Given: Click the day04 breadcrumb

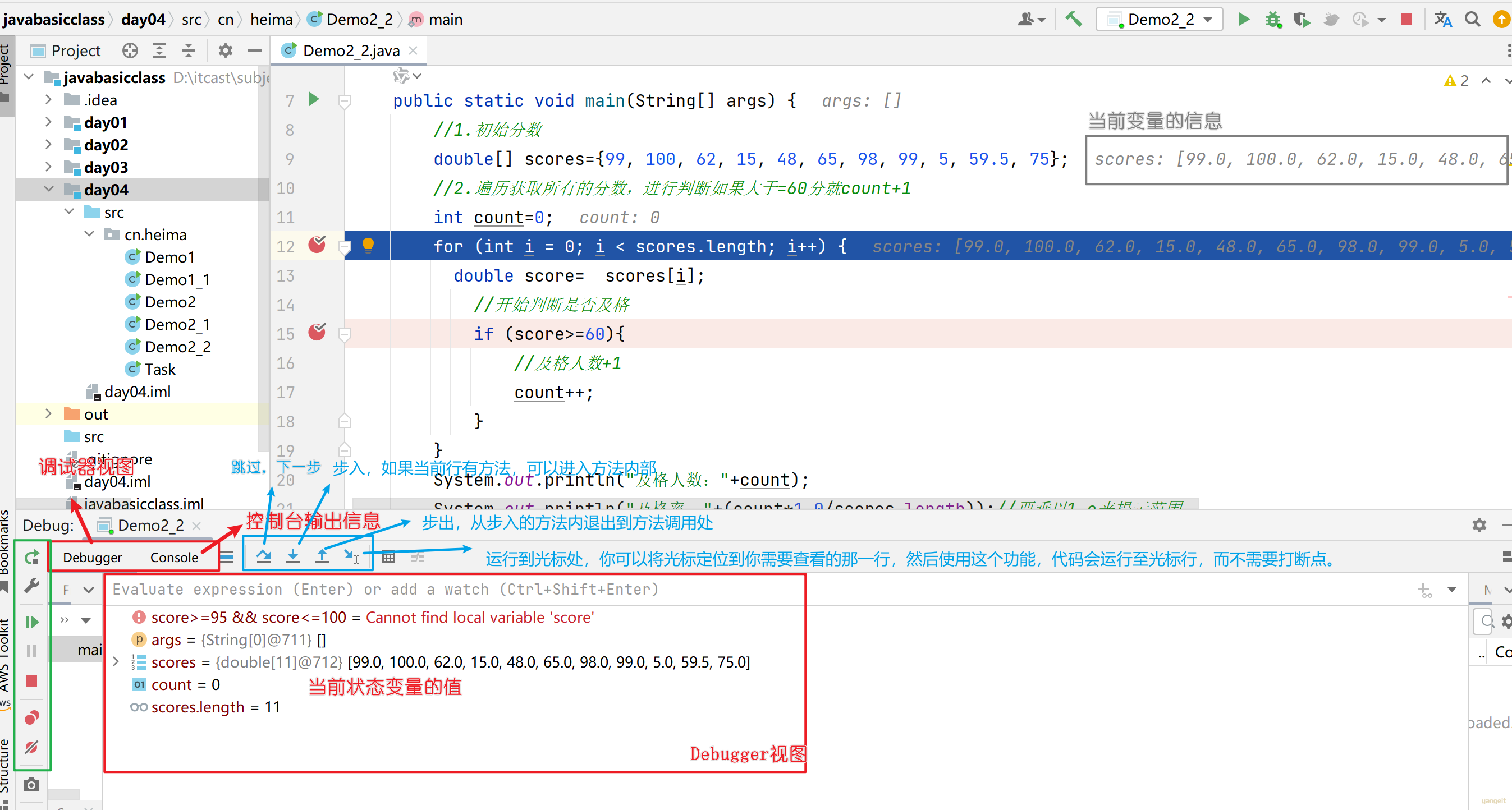Looking at the screenshot, I should [x=143, y=20].
